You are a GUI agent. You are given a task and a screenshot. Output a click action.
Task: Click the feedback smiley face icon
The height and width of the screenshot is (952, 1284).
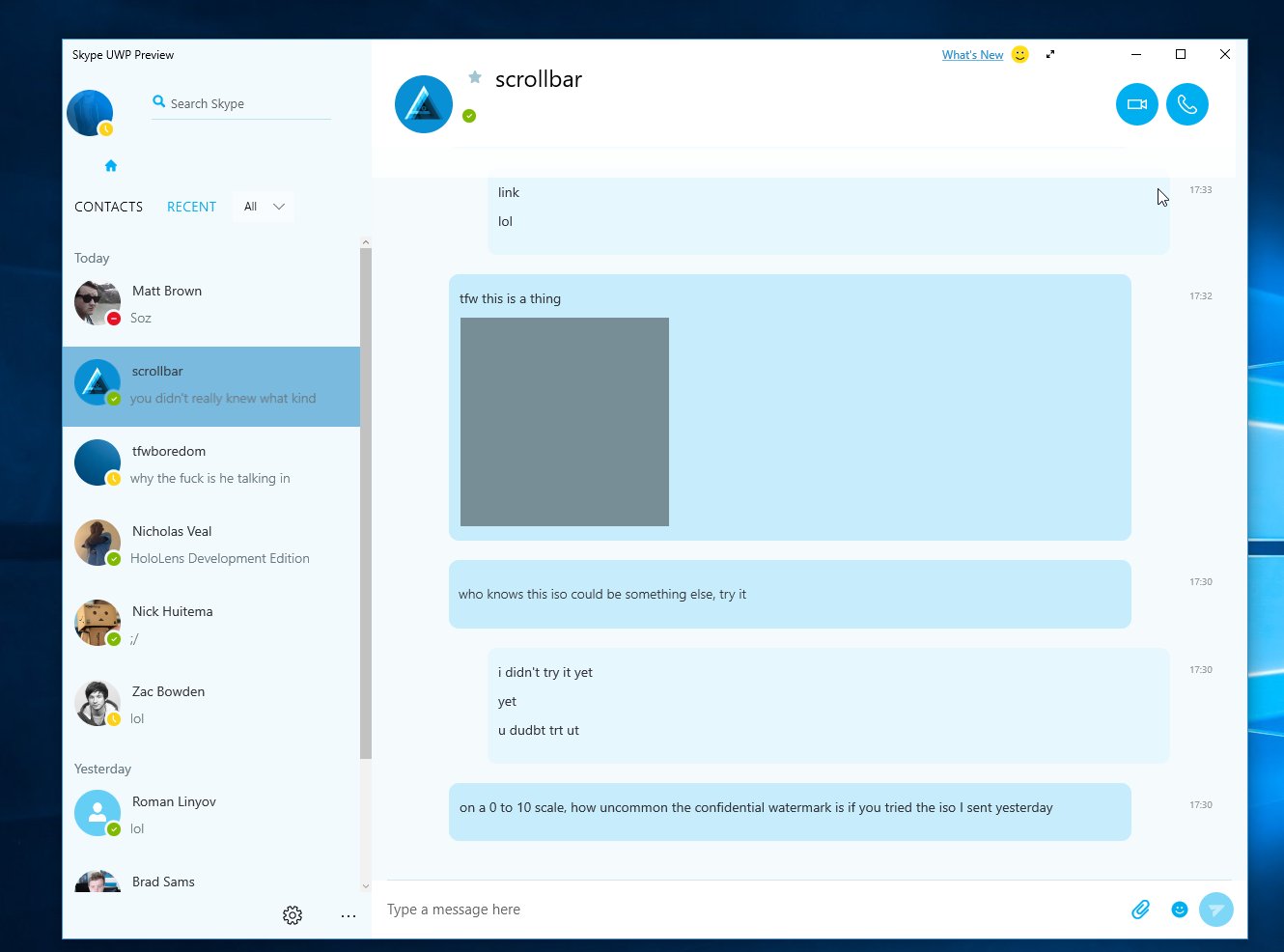[1019, 55]
